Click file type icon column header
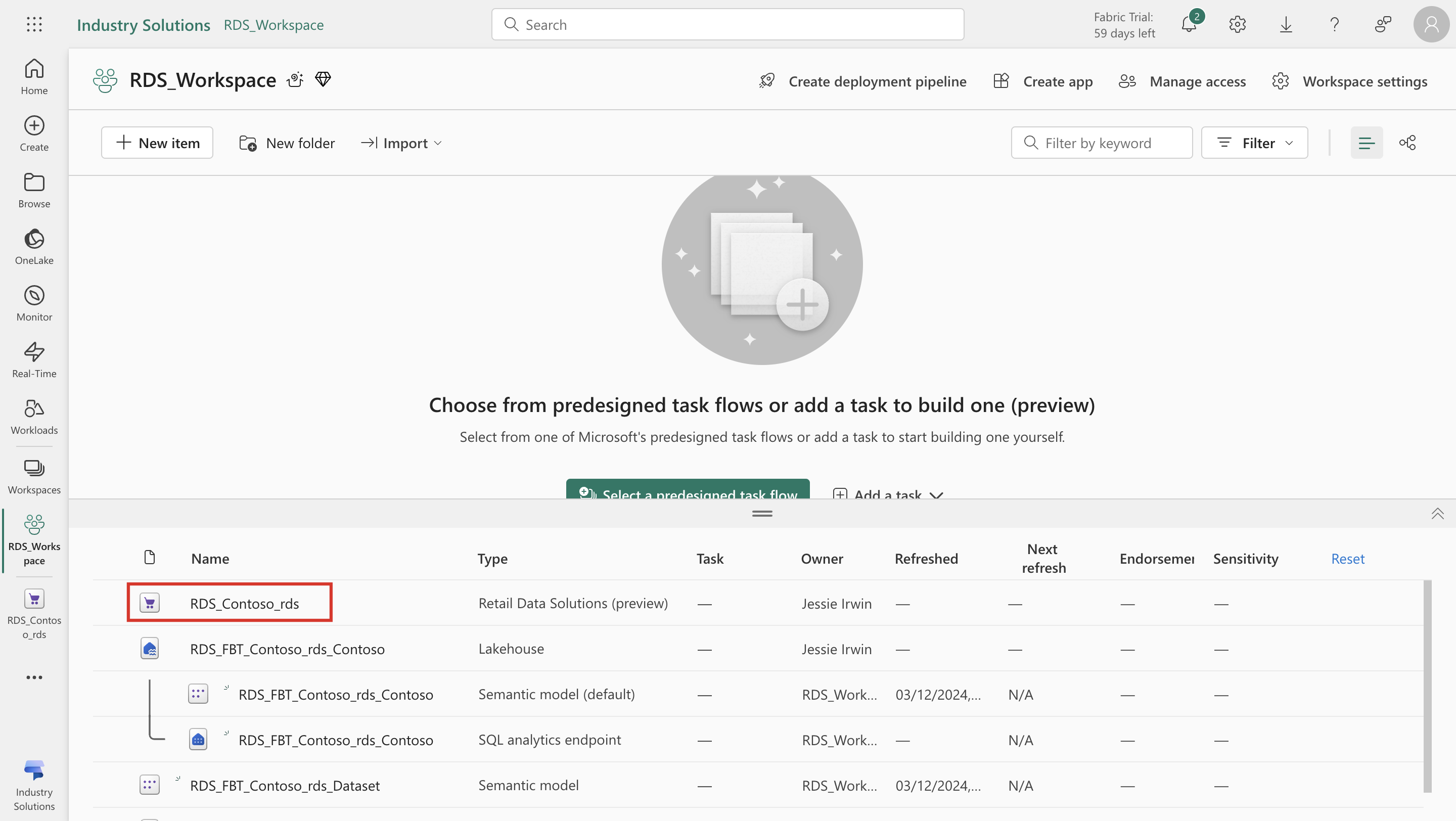1456x821 pixels. coord(149,557)
